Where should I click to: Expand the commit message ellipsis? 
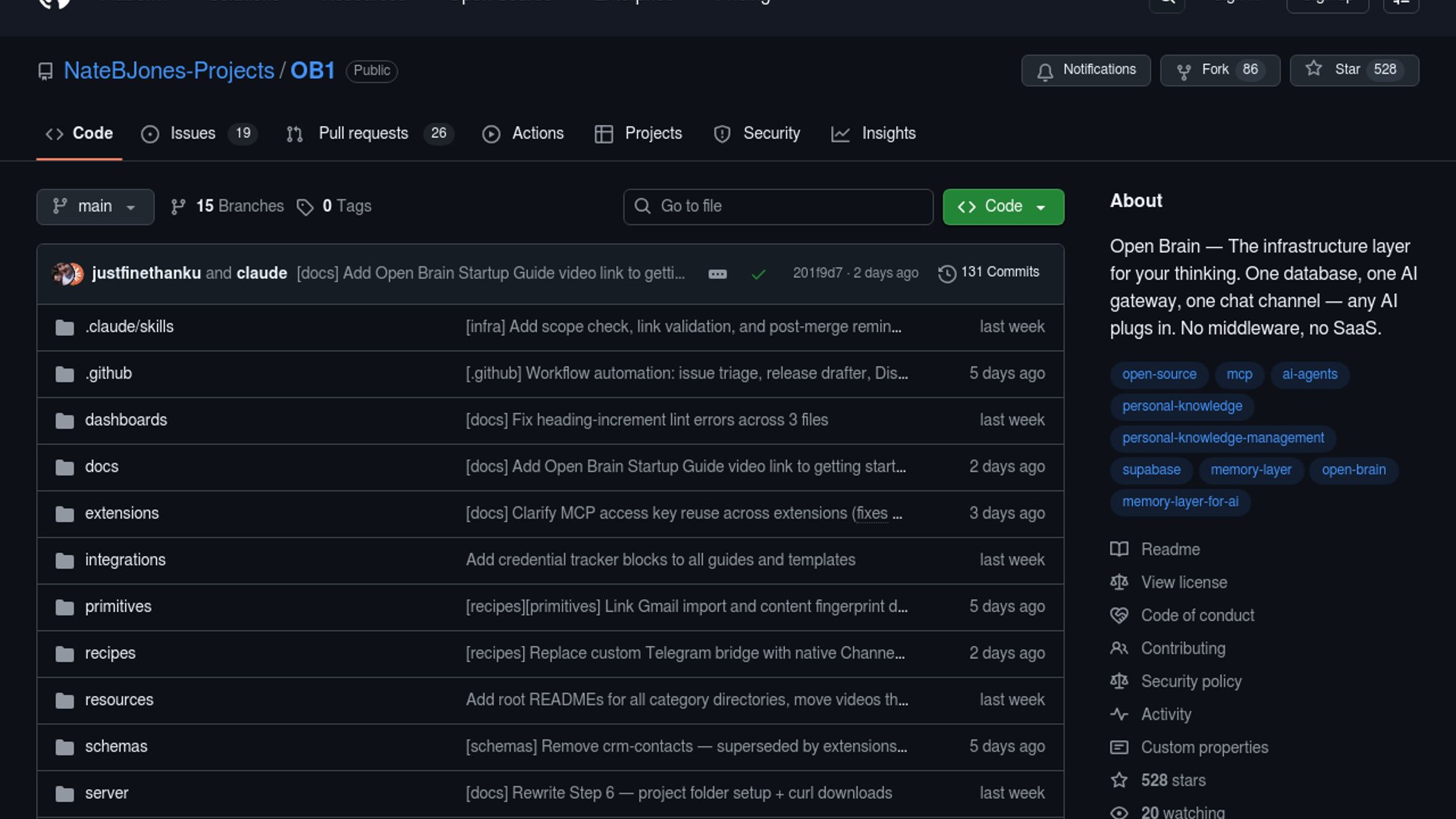pyautogui.click(x=717, y=274)
